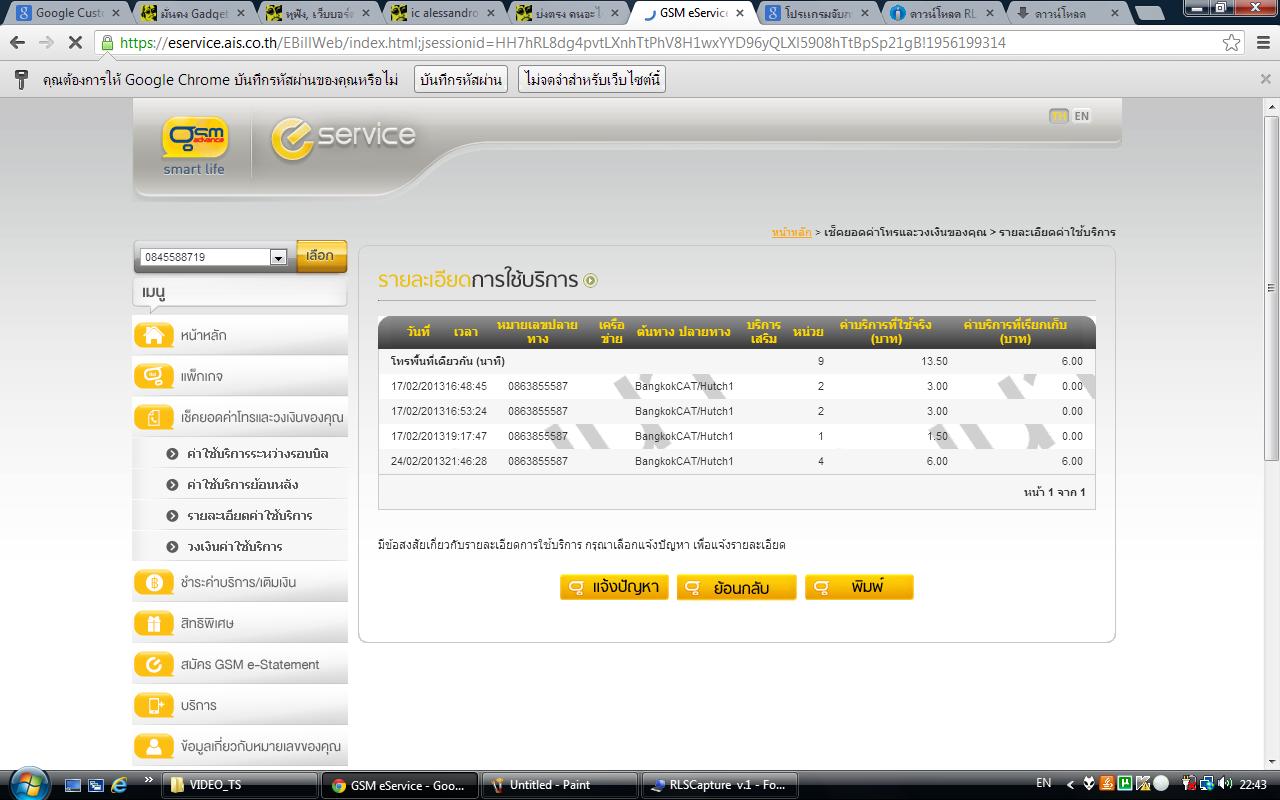Viewport: 1280px width, 800px height.
Task: Switch to the Google Custom Search tab
Action: [68, 14]
